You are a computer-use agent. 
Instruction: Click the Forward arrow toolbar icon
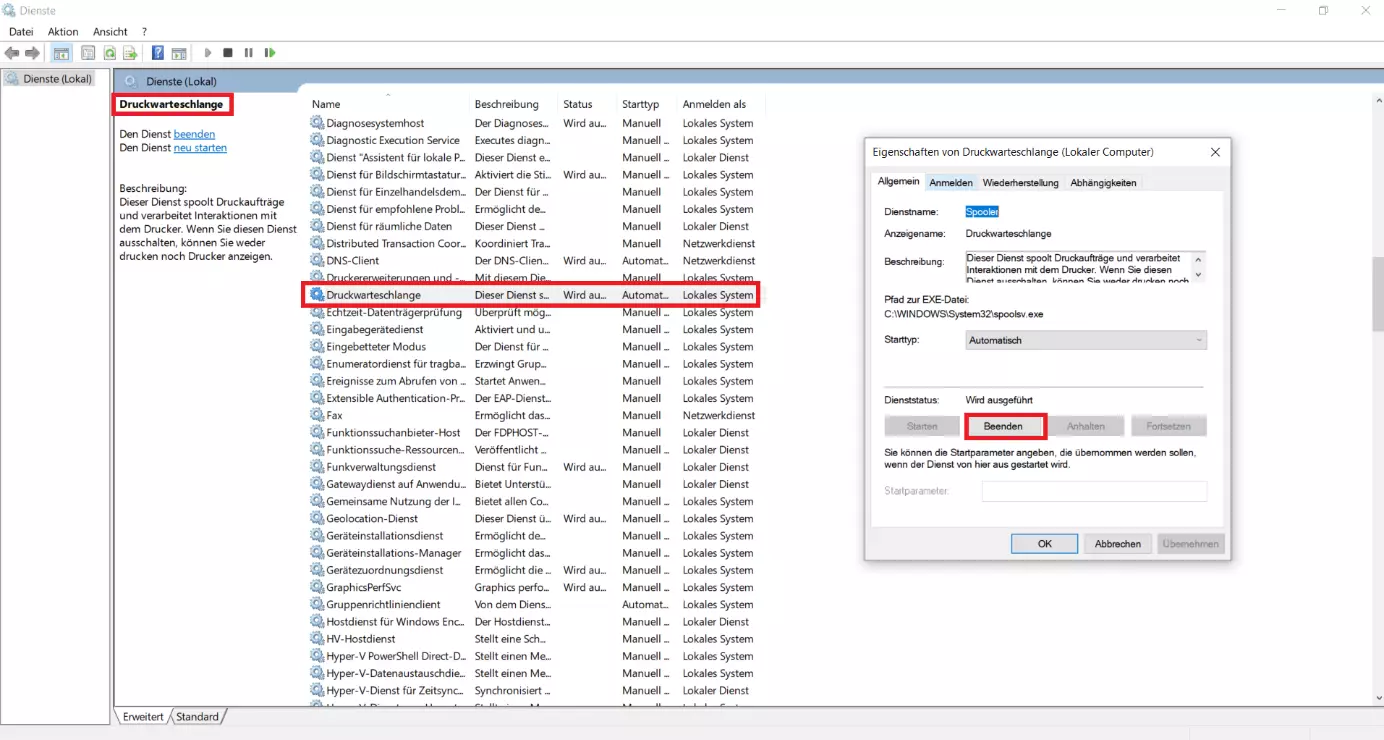(33, 53)
